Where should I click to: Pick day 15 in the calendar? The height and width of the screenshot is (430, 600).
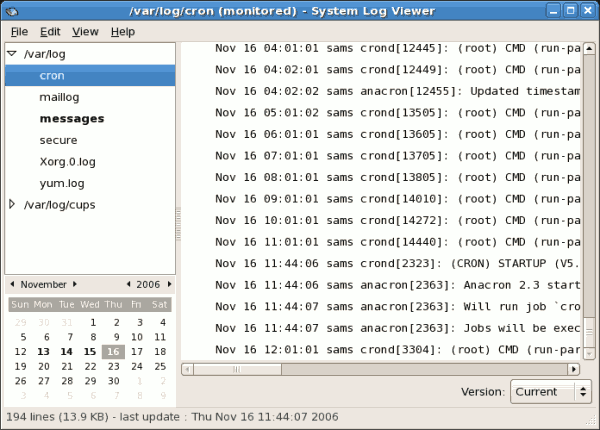[x=90, y=351]
